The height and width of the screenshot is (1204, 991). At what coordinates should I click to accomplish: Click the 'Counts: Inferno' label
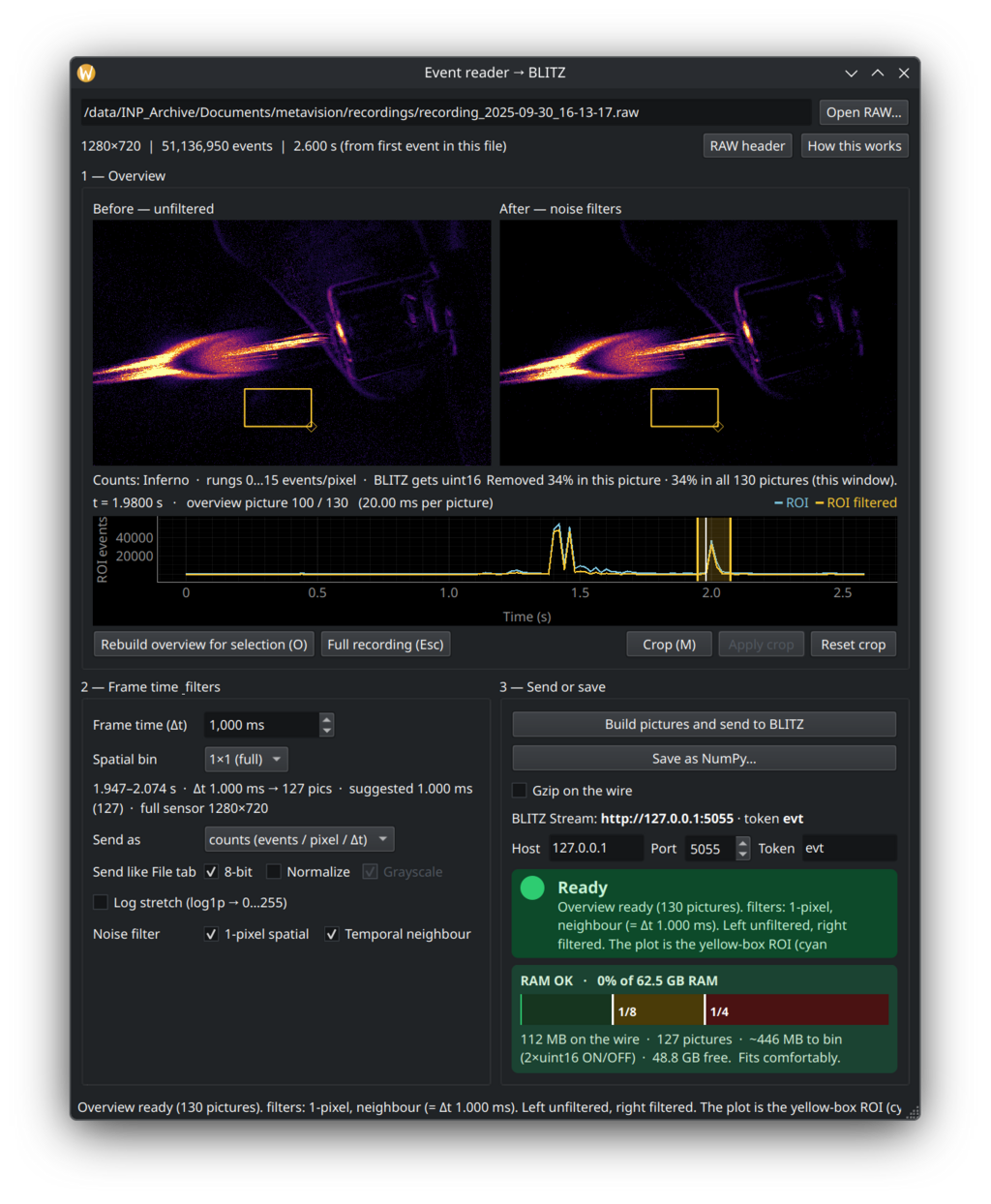click(141, 480)
